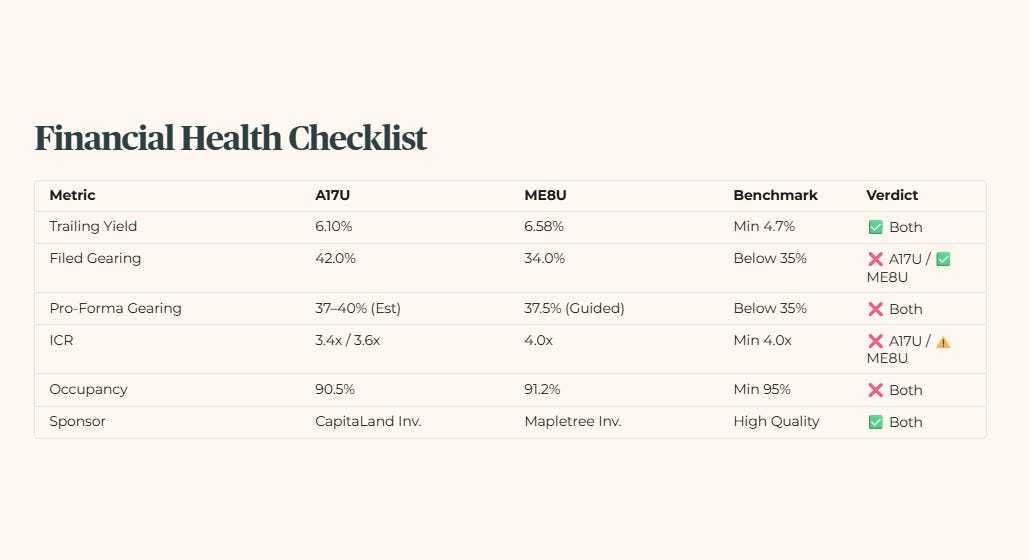Click the Verdict column header

click(892, 195)
